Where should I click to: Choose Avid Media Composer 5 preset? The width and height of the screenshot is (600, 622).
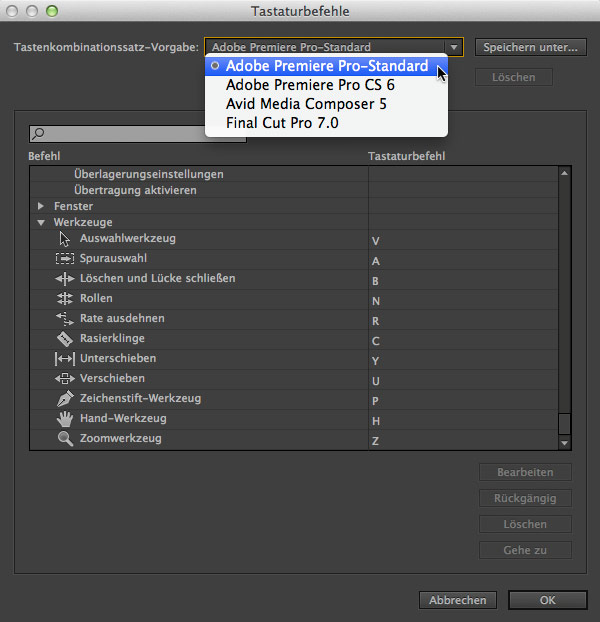pos(306,104)
